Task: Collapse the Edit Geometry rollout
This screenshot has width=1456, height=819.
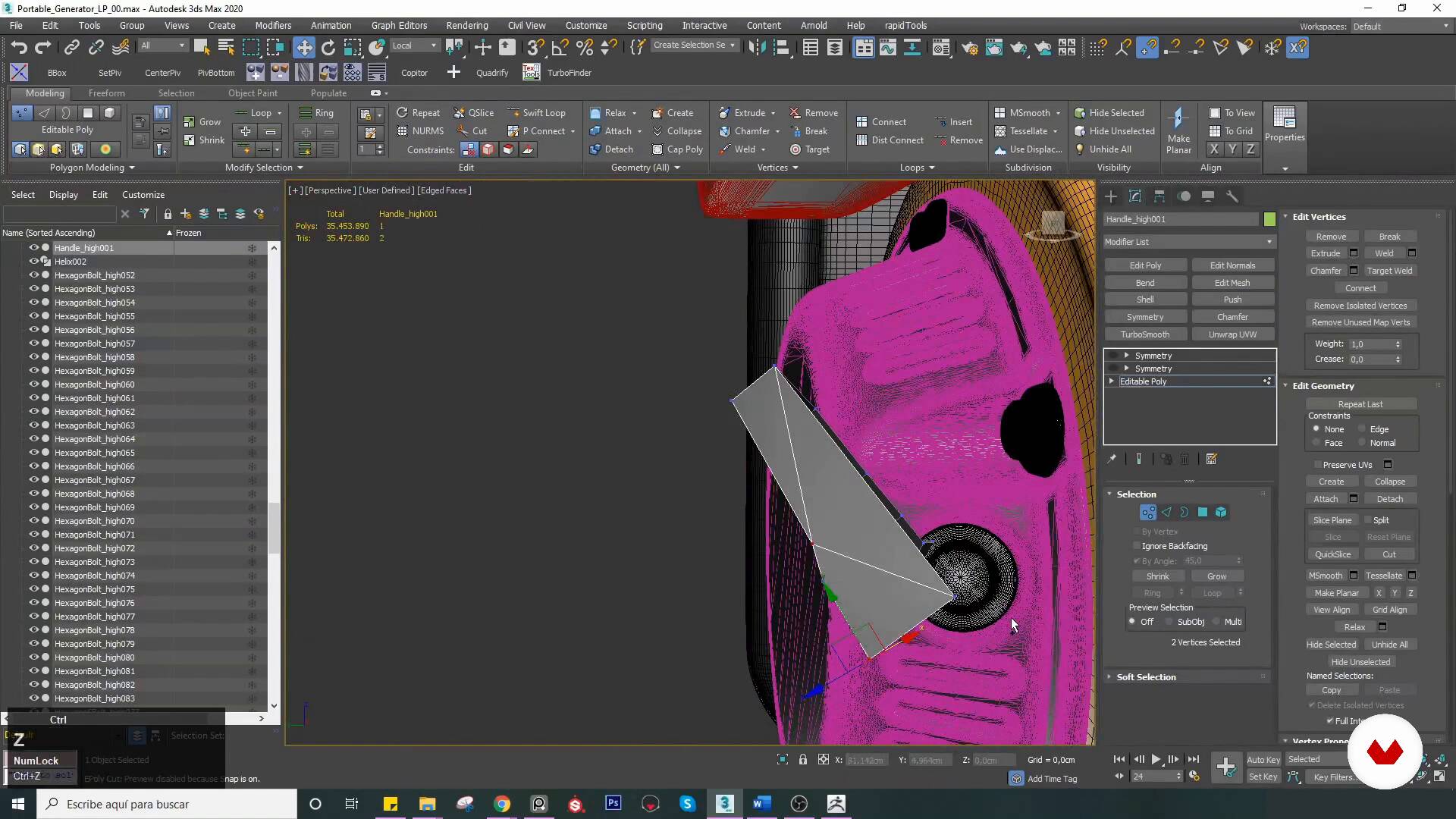Action: [1323, 386]
